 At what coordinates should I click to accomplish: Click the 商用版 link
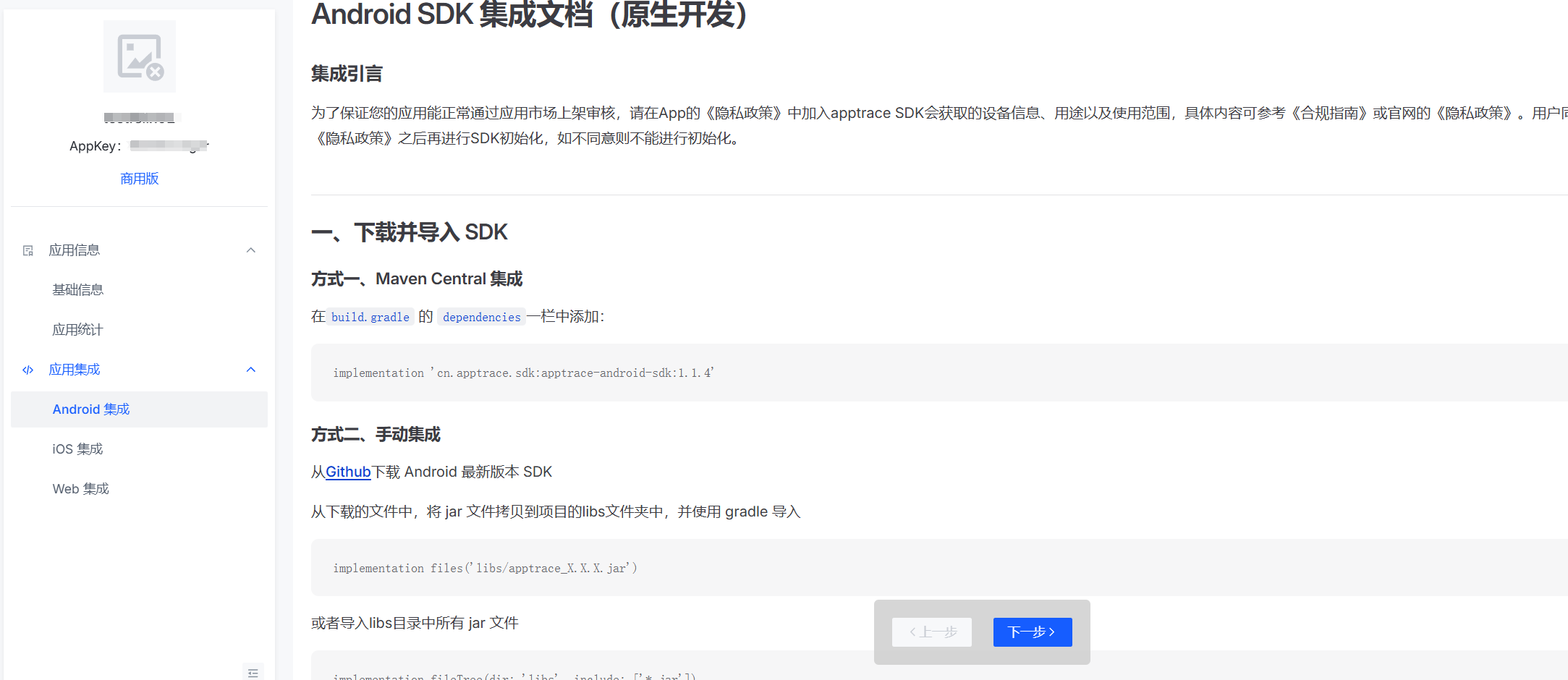click(140, 179)
